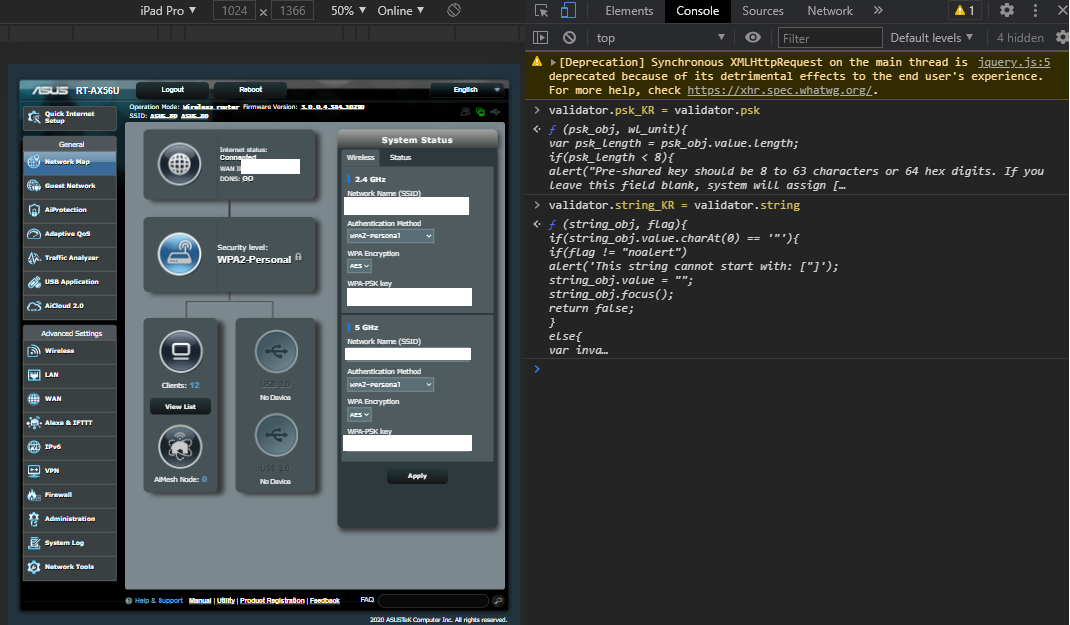Click the FAQ search magnifier icon
This screenshot has height=625, width=1070.
tap(498, 600)
